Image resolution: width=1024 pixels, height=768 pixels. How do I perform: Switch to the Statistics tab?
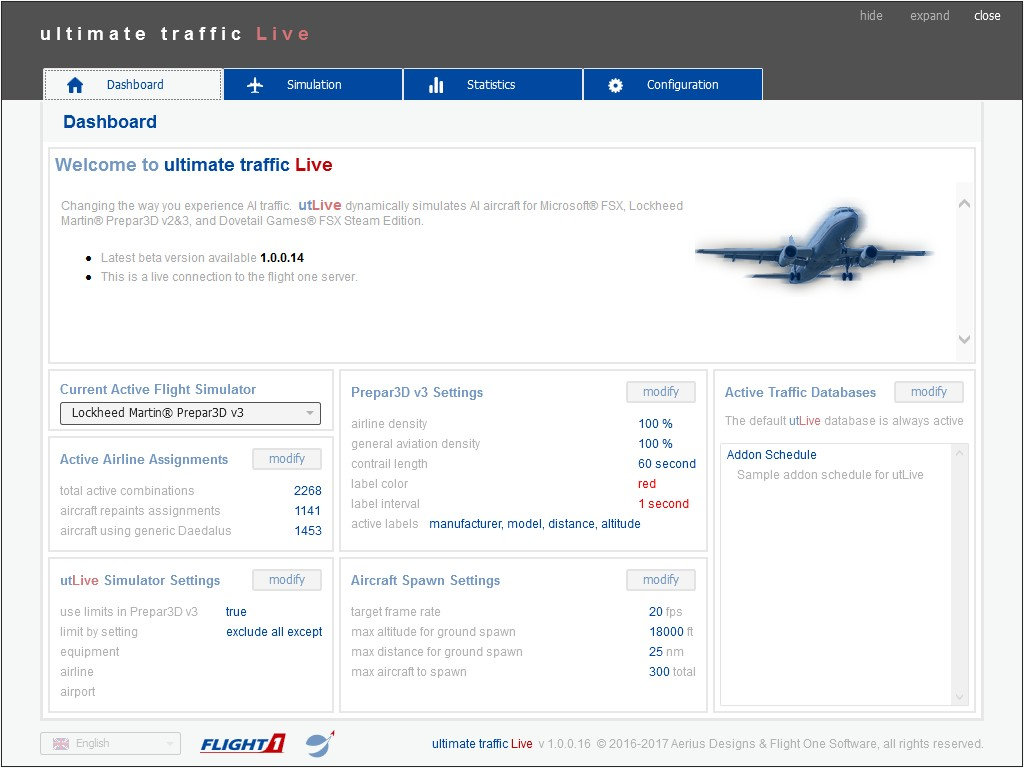click(493, 84)
